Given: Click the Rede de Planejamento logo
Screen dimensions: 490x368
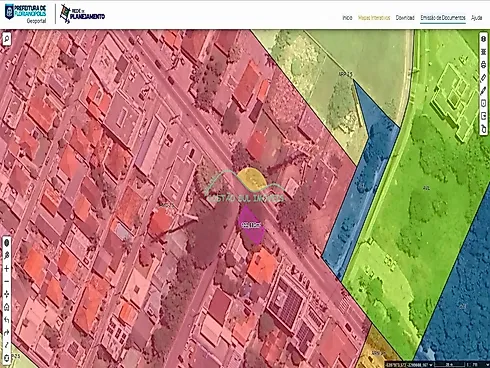Looking at the screenshot, I should point(82,14).
